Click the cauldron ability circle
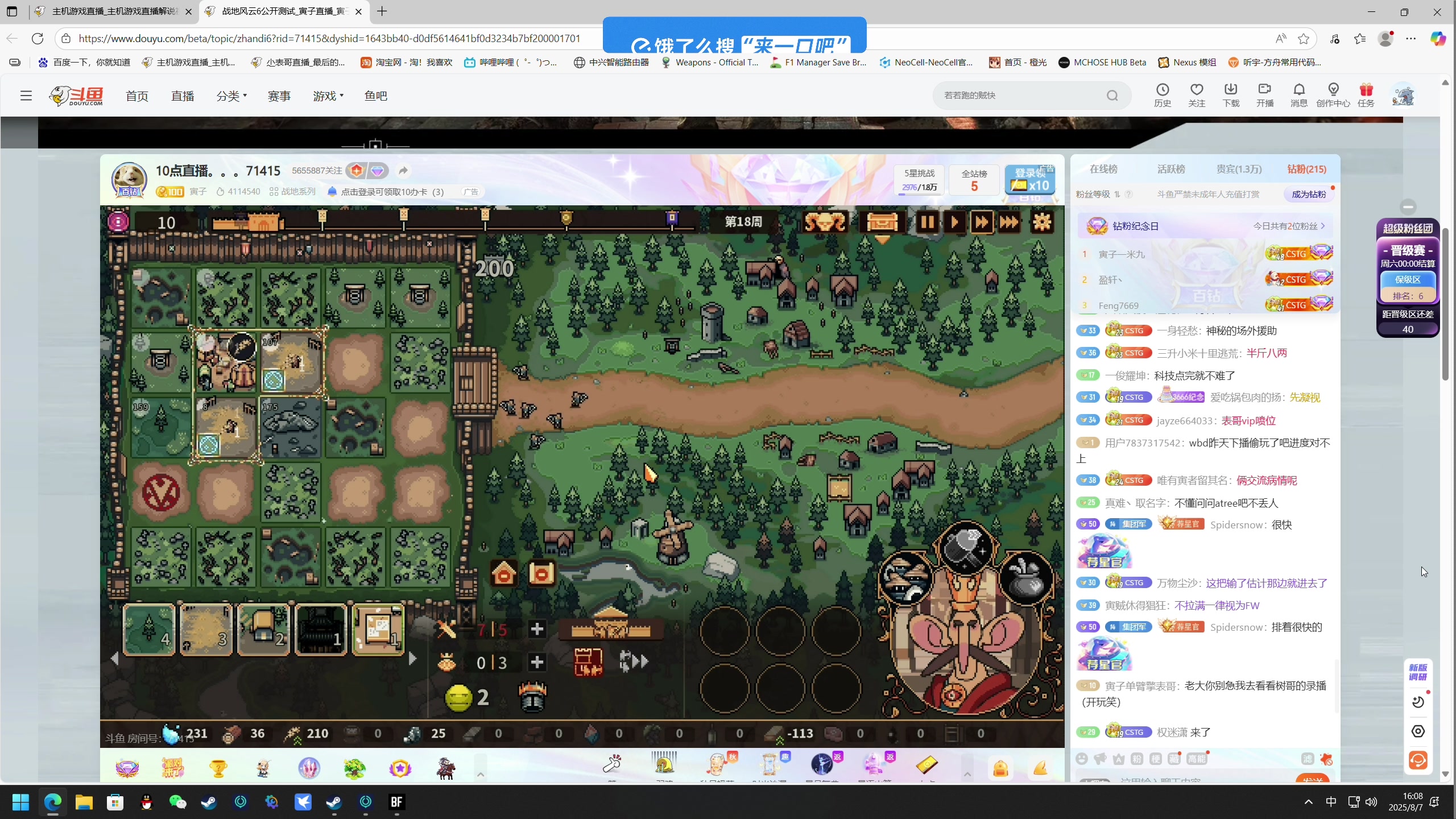The width and height of the screenshot is (1456, 819). pyautogui.click(x=1025, y=578)
